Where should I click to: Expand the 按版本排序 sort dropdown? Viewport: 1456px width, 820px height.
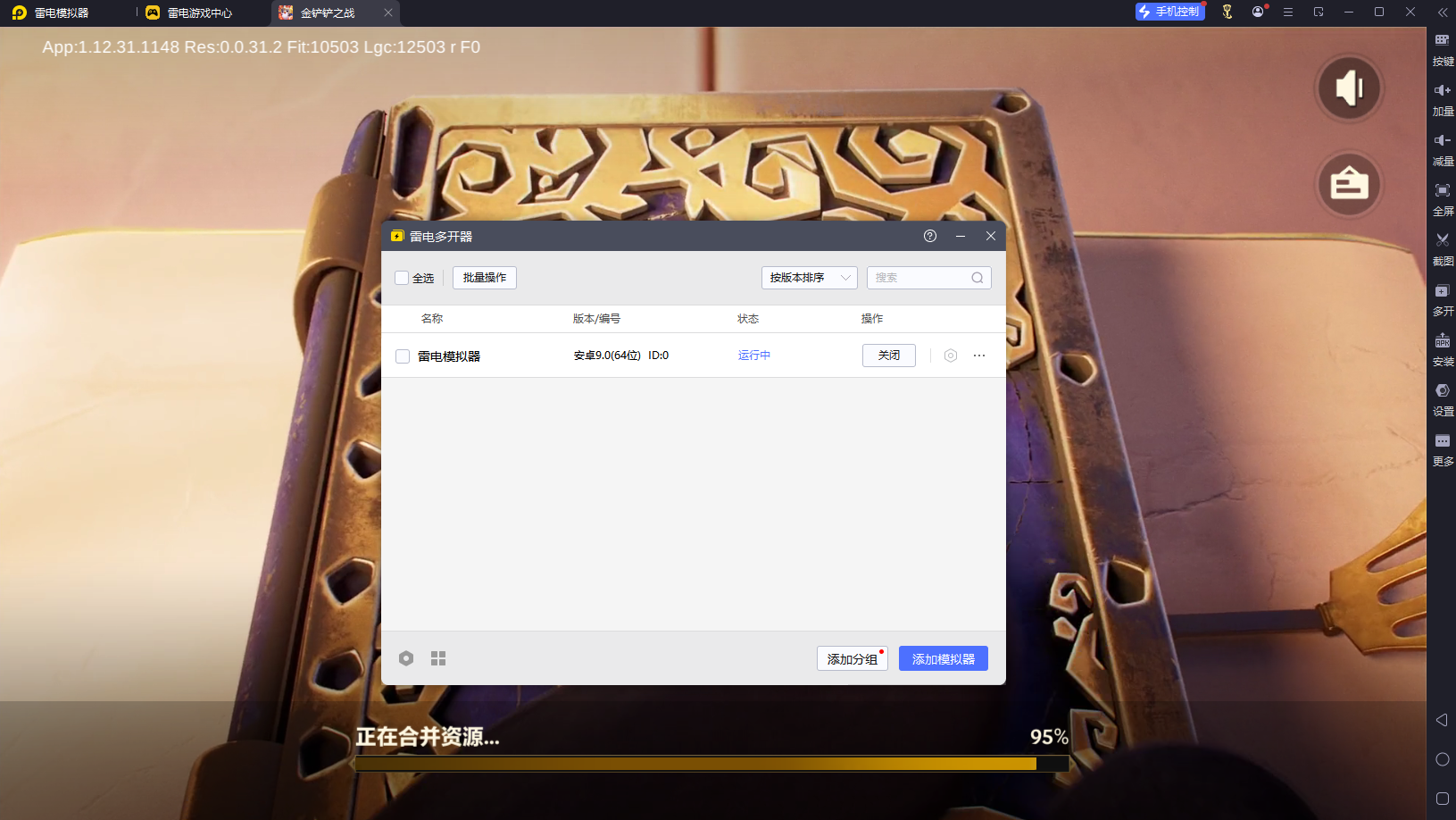coord(809,278)
